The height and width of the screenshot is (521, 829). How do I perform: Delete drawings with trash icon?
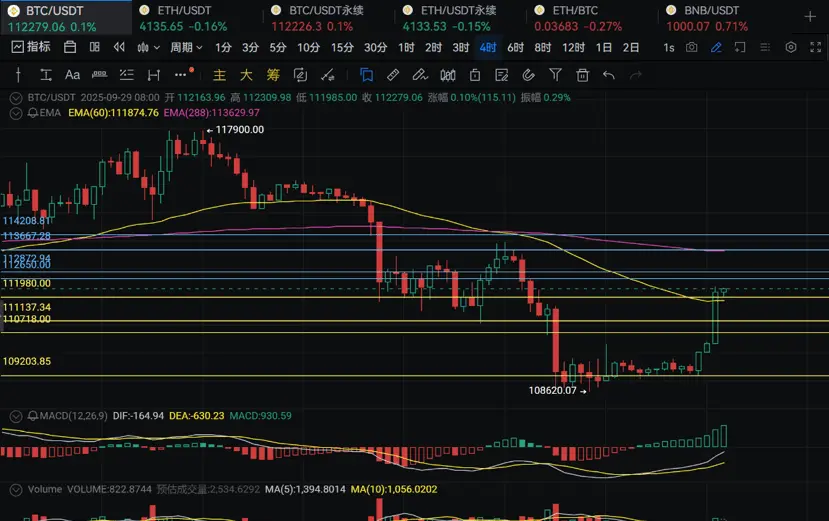click(582, 75)
